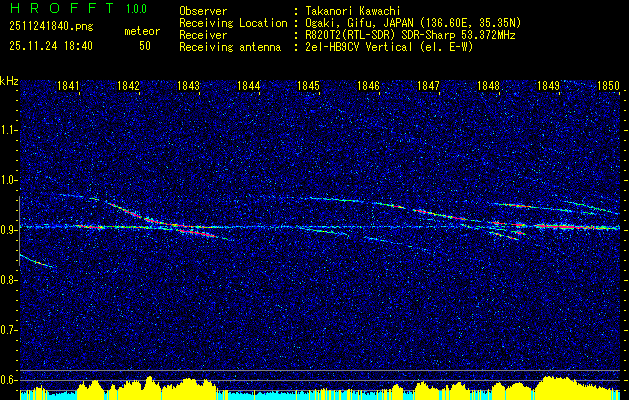Click location Ogaki, Gifu, JAPAN coordinates
This screenshot has height=400, width=629.
(x=413, y=23)
